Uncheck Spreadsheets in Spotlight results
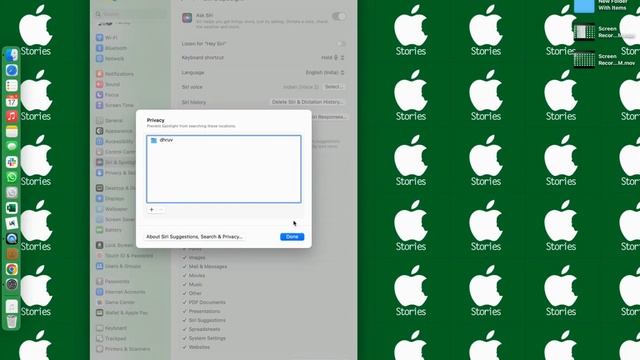This screenshot has width=640, height=360. (x=184, y=329)
